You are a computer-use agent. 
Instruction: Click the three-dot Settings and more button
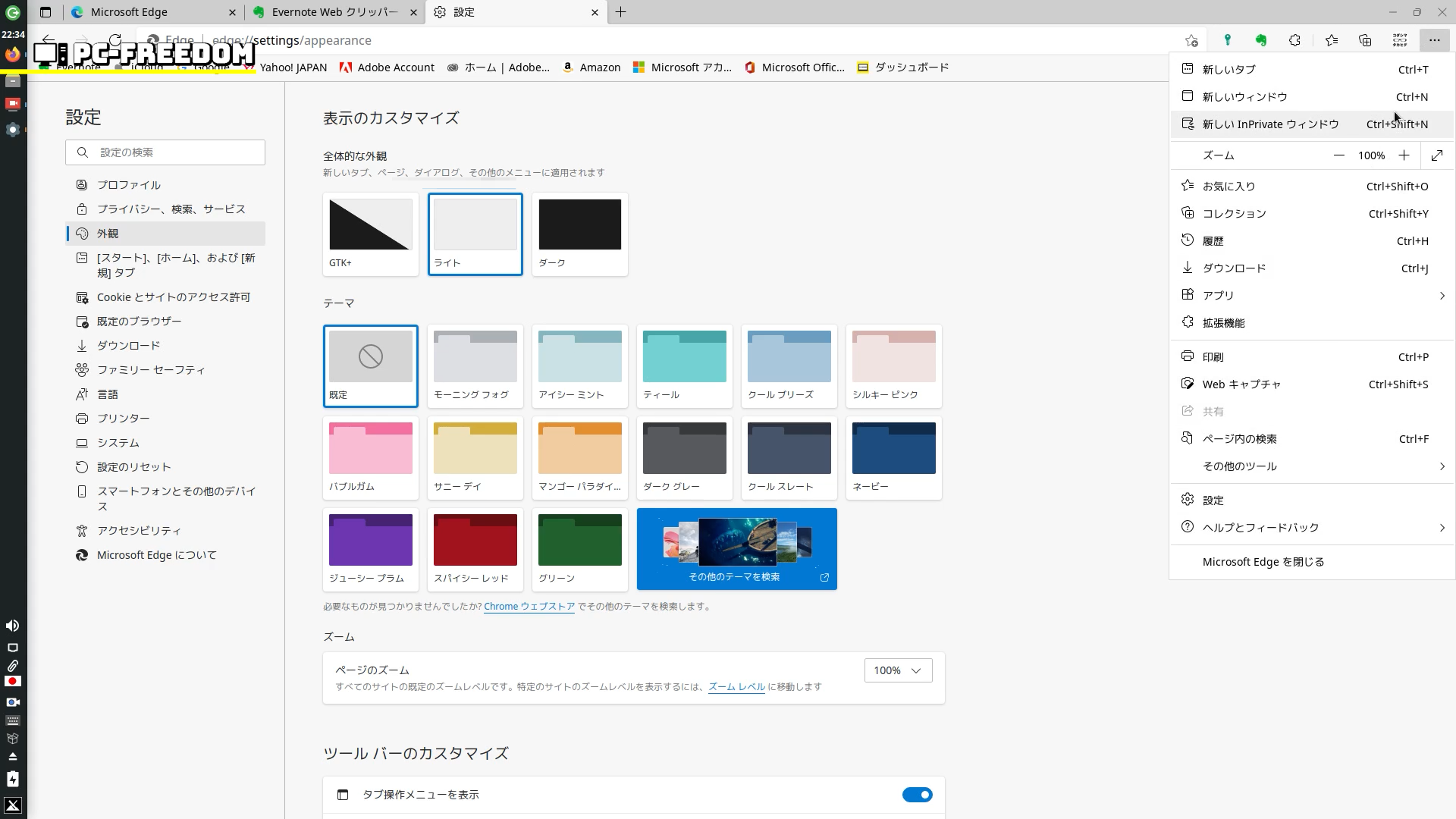(1434, 40)
